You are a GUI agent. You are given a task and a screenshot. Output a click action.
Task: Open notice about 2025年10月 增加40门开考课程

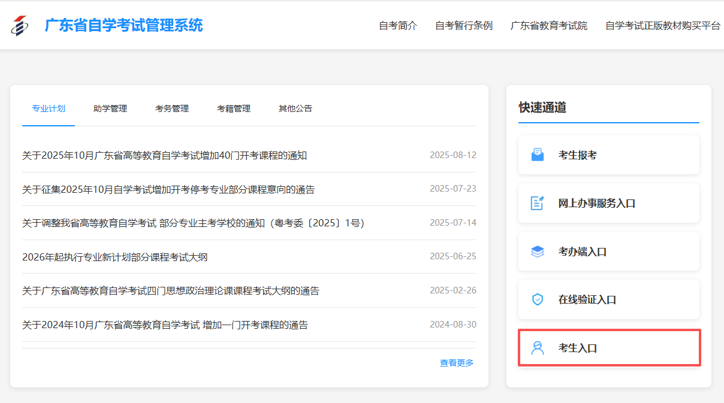pos(165,155)
